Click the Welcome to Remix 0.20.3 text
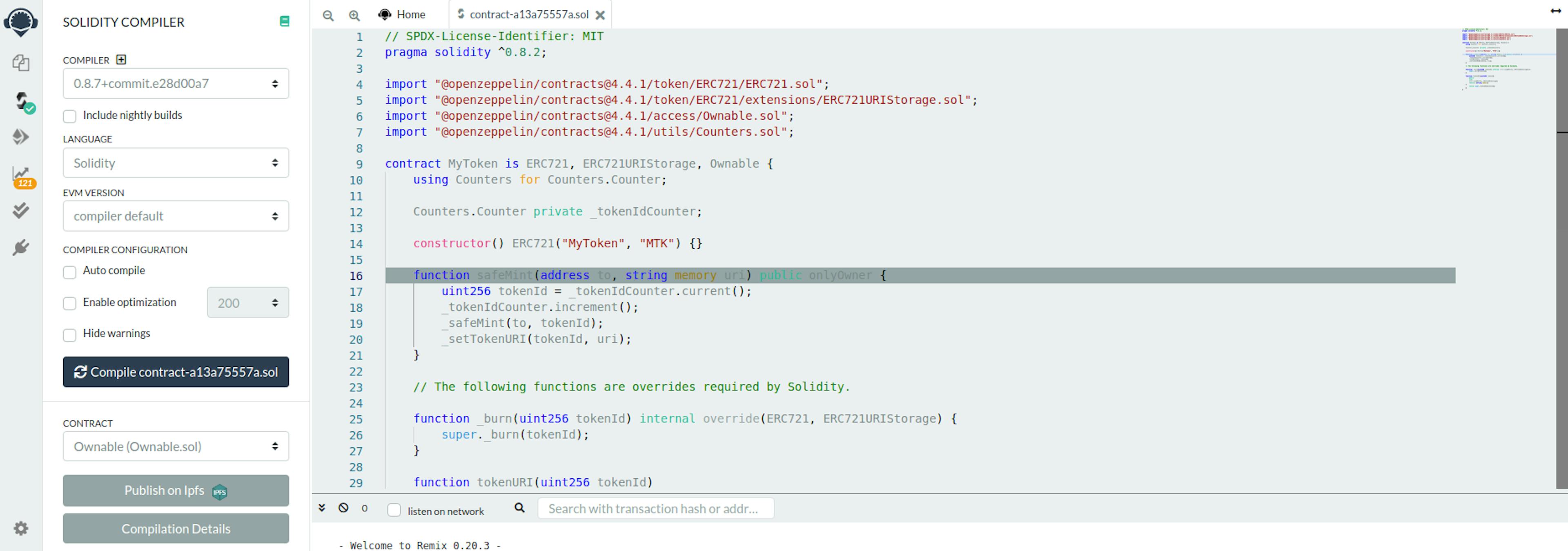1568x551 pixels. 419,546
